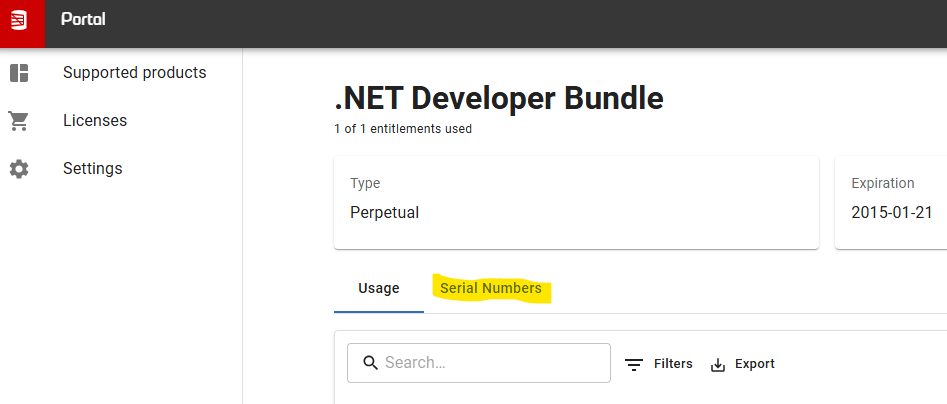Image resolution: width=947 pixels, height=404 pixels.
Task: Click into the Search input field
Action: click(x=478, y=363)
